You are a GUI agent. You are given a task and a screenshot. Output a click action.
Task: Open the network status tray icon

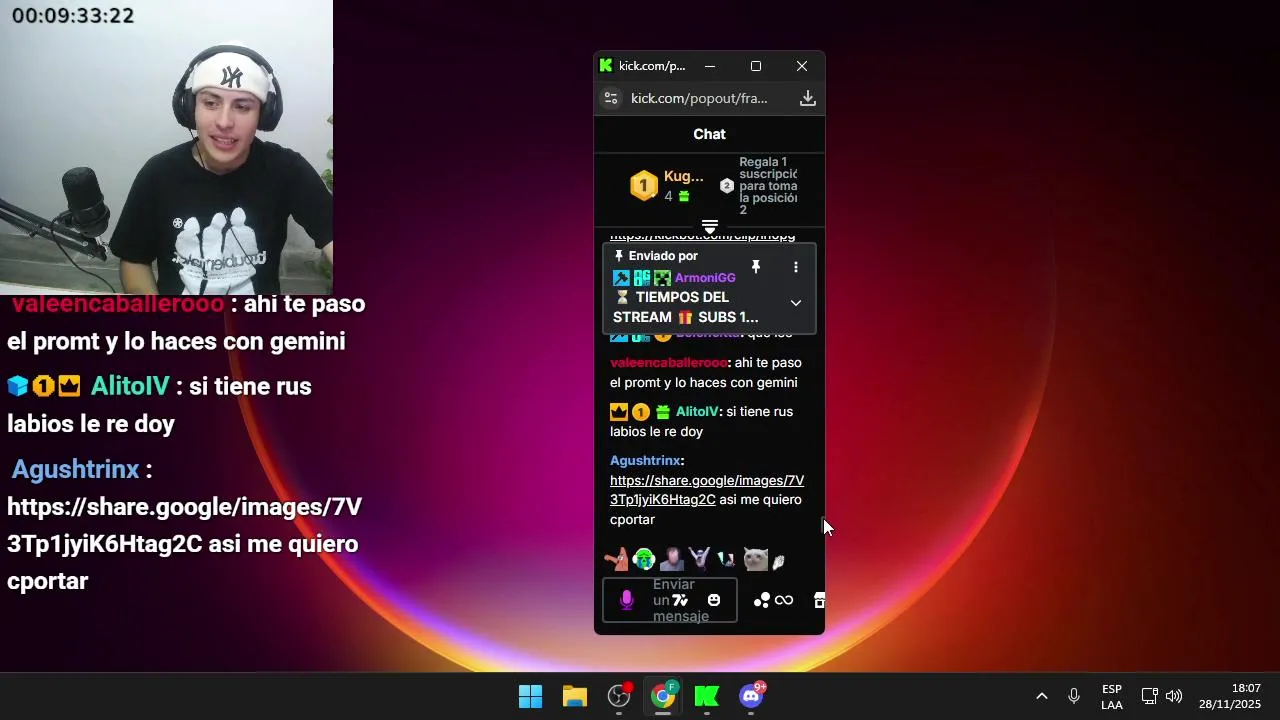(x=1150, y=696)
